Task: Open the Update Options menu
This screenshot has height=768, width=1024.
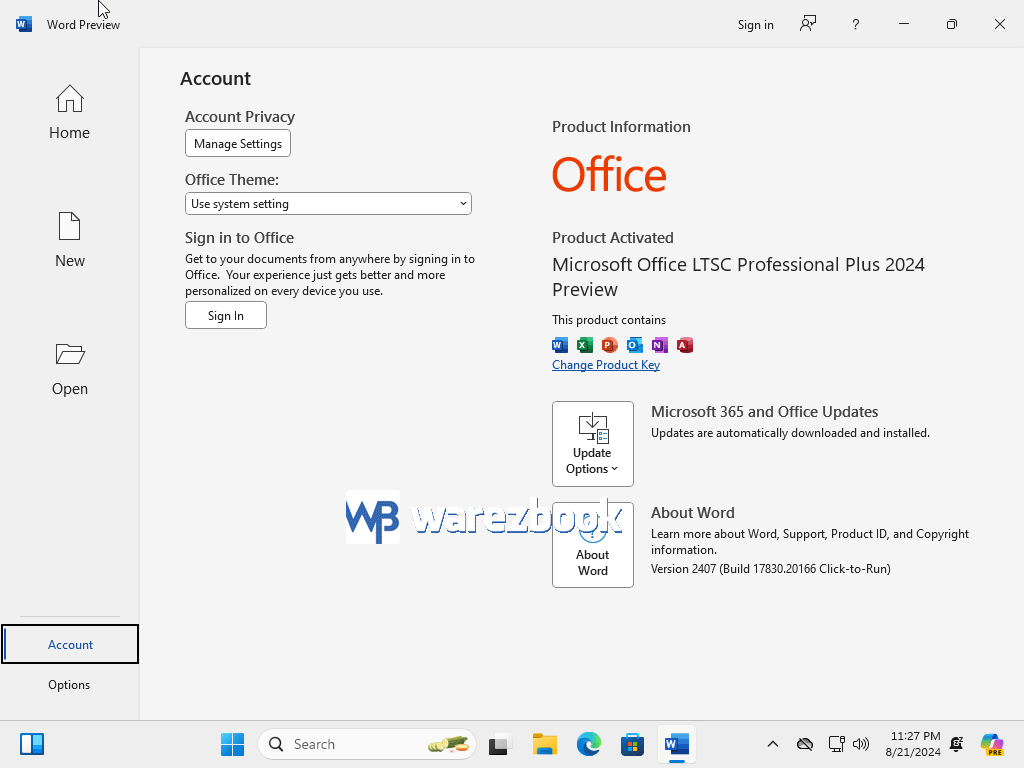Action: tap(592, 444)
